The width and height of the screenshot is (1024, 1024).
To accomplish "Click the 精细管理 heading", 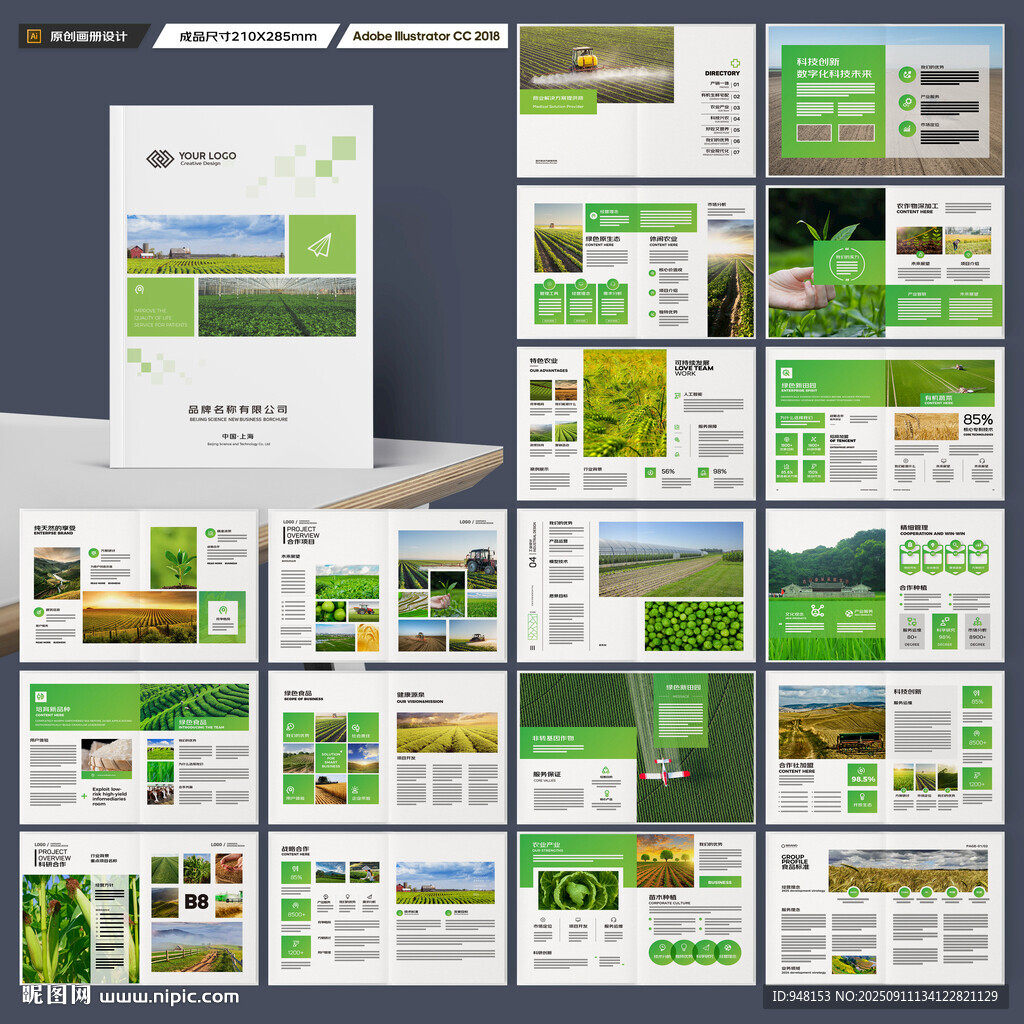I will (x=914, y=527).
